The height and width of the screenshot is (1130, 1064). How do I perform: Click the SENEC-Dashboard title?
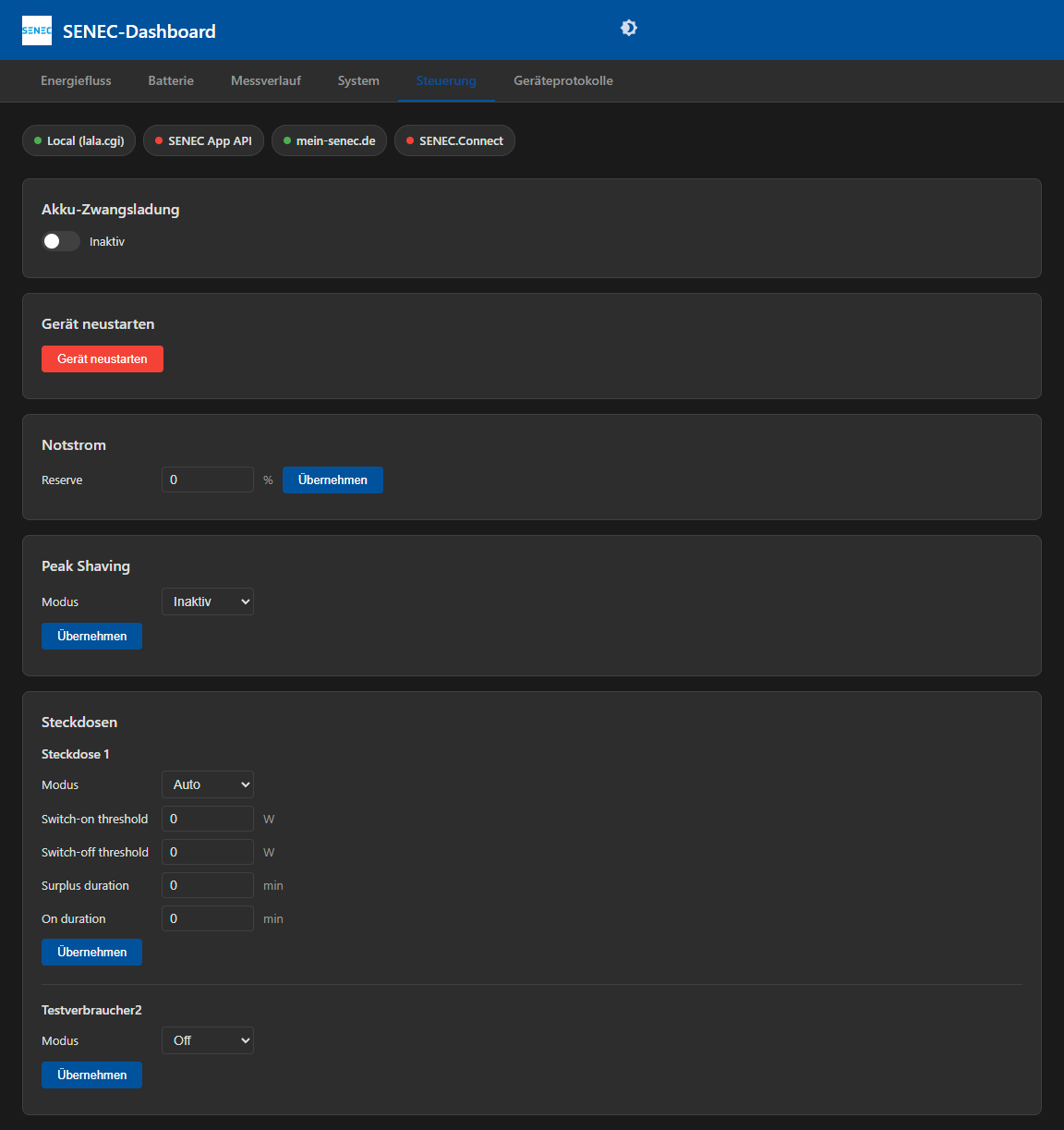(x=139, y=31)
